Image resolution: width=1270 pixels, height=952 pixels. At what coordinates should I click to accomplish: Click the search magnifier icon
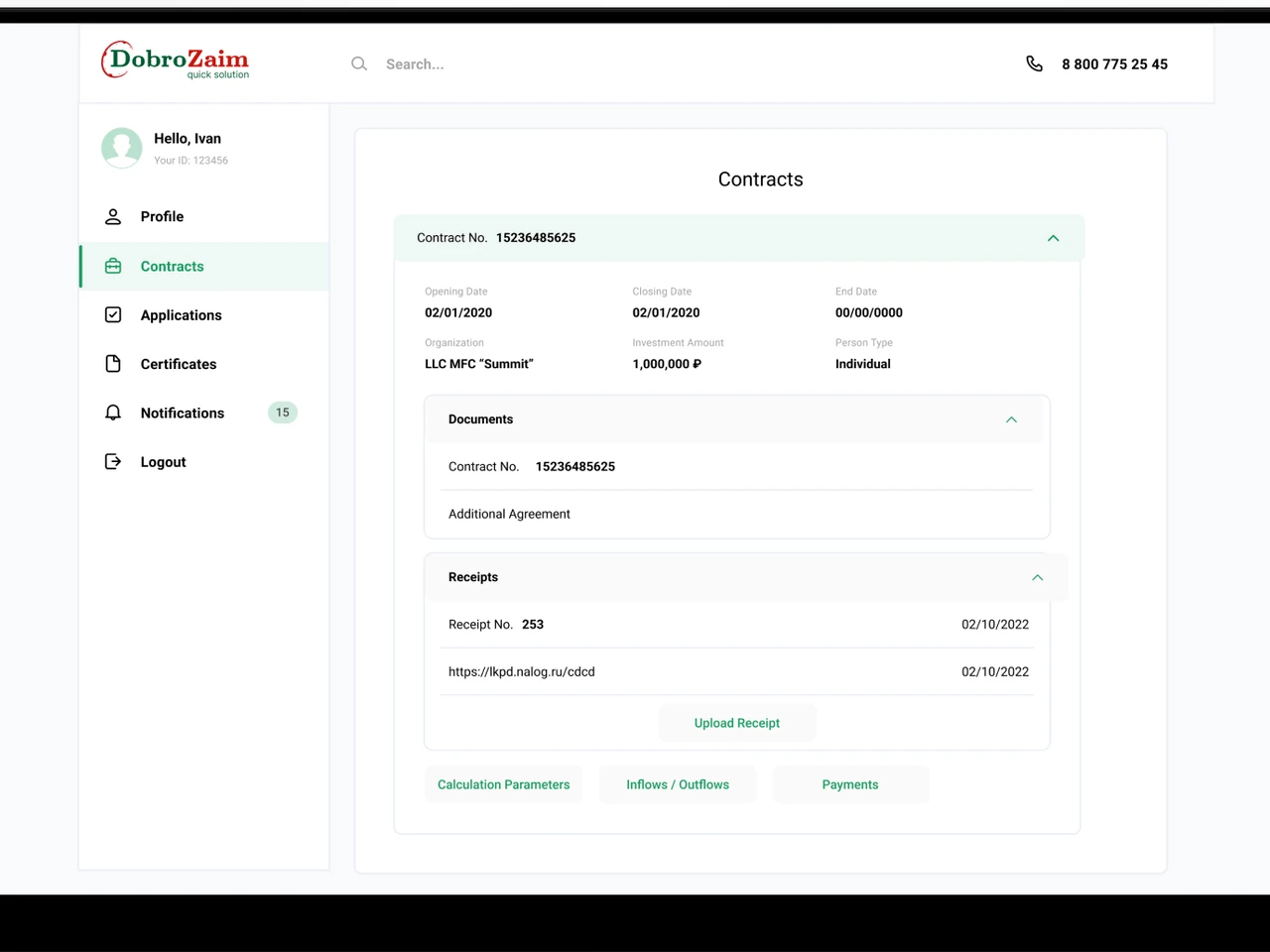(x=359, y=63)
